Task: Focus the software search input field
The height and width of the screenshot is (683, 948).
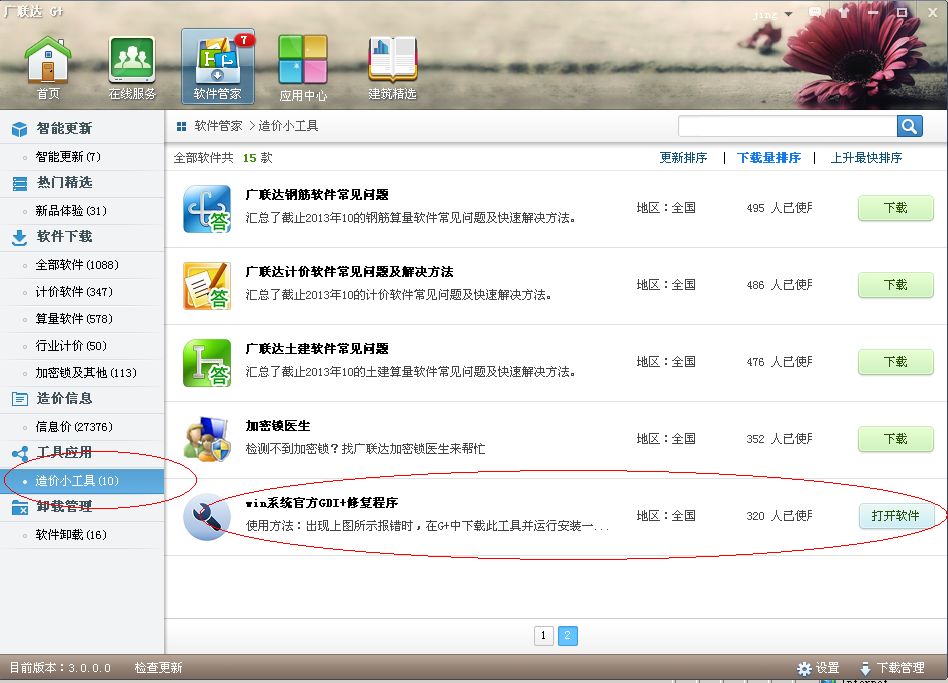Action: pos(787,126)
